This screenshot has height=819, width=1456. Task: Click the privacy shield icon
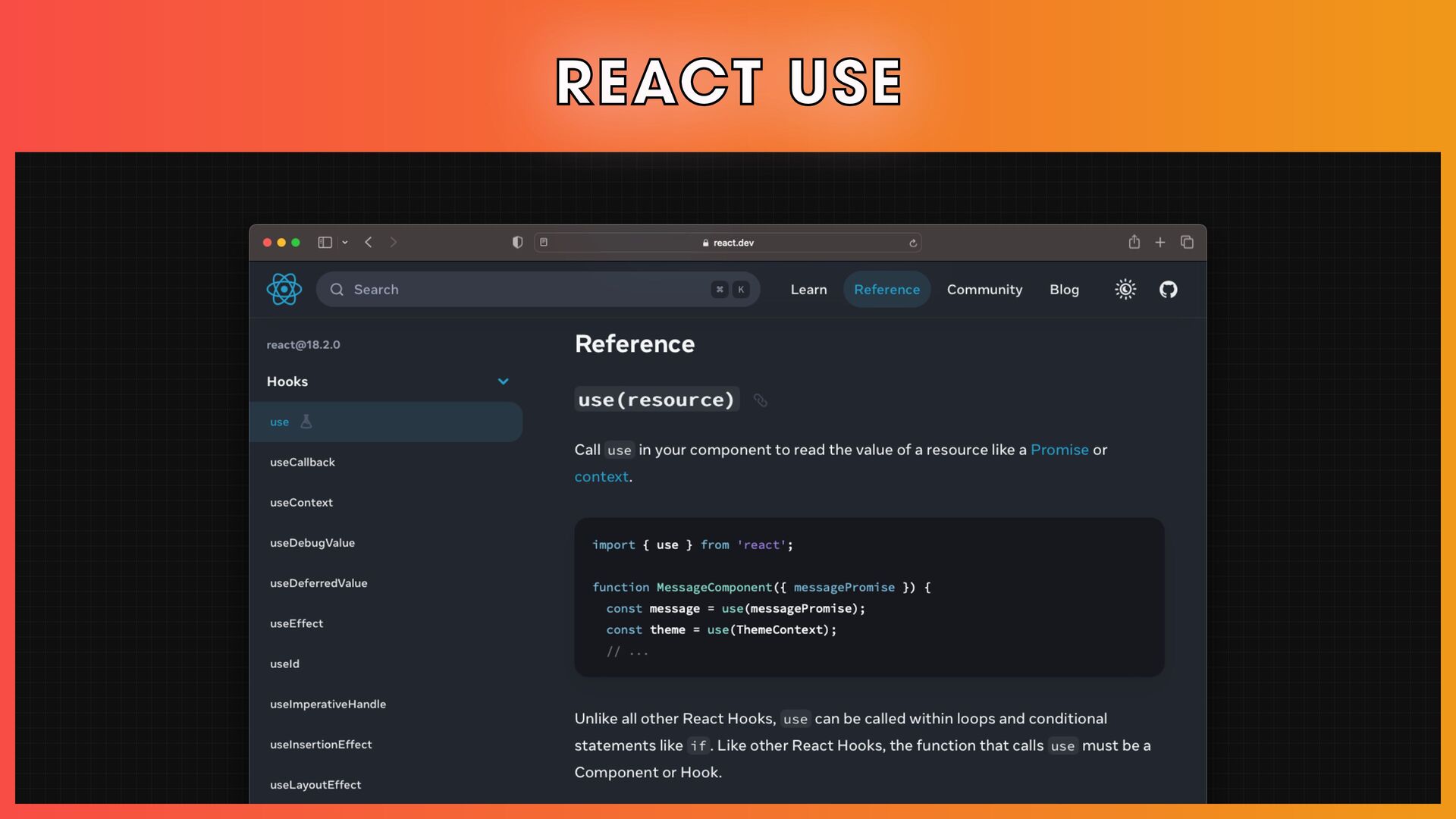(517, 243)
